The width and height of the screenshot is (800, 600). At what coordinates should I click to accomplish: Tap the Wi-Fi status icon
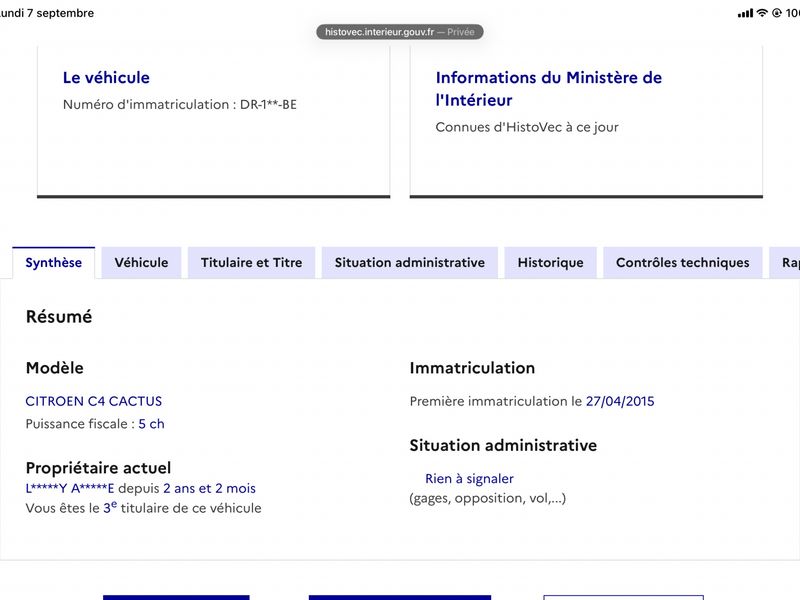(762, 13)
